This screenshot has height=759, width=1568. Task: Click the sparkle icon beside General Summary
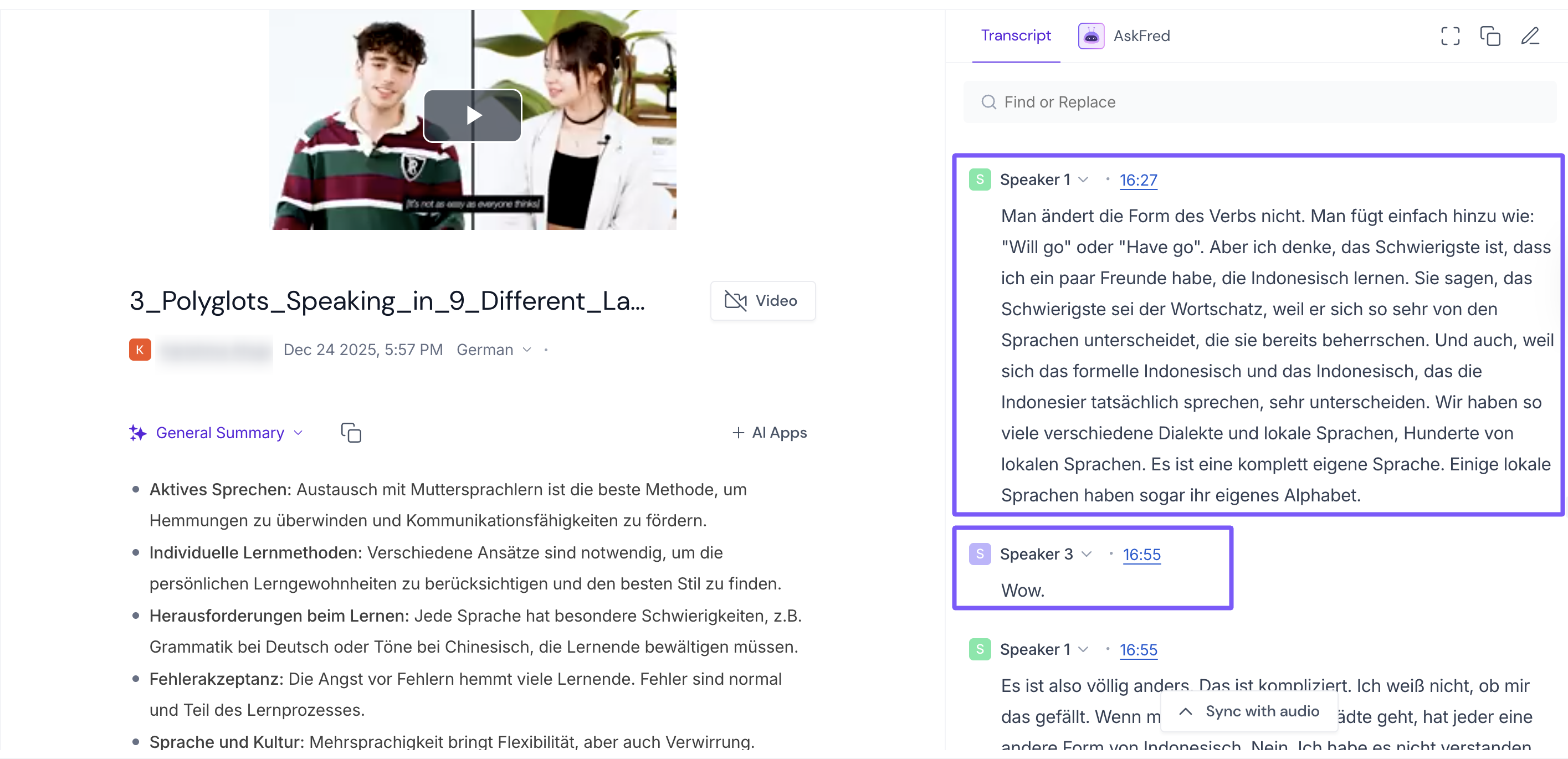point(138,433)
